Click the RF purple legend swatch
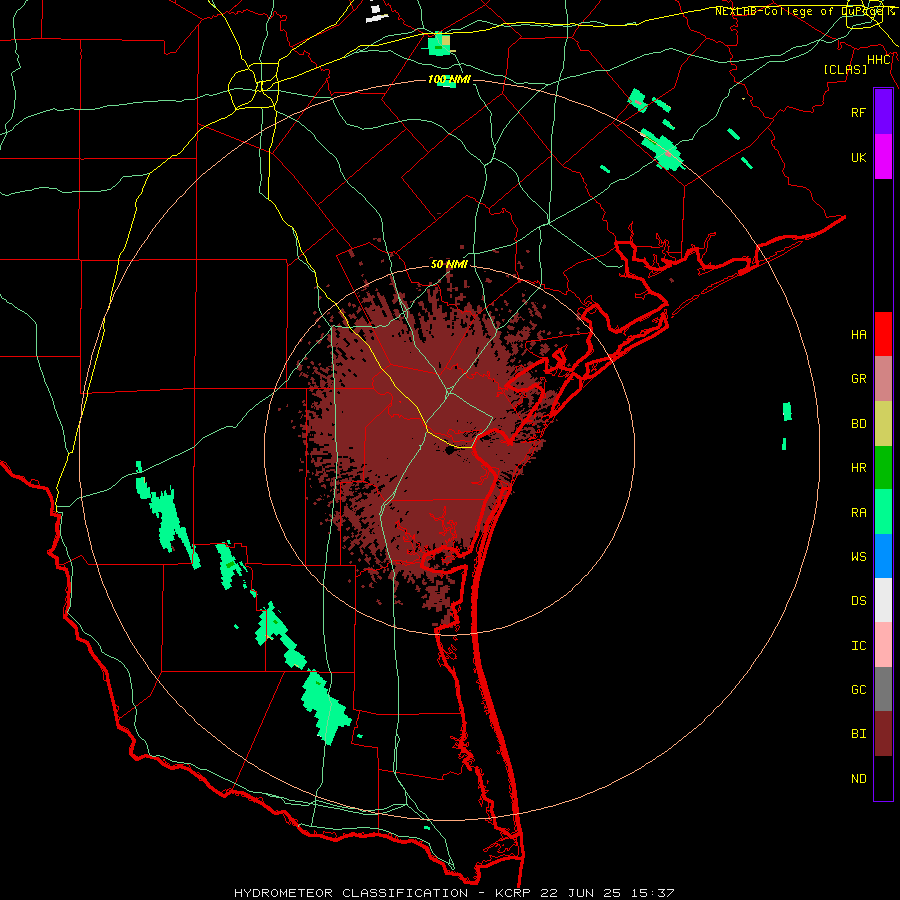Screen dimensions: 900x900 pos(883,112)
